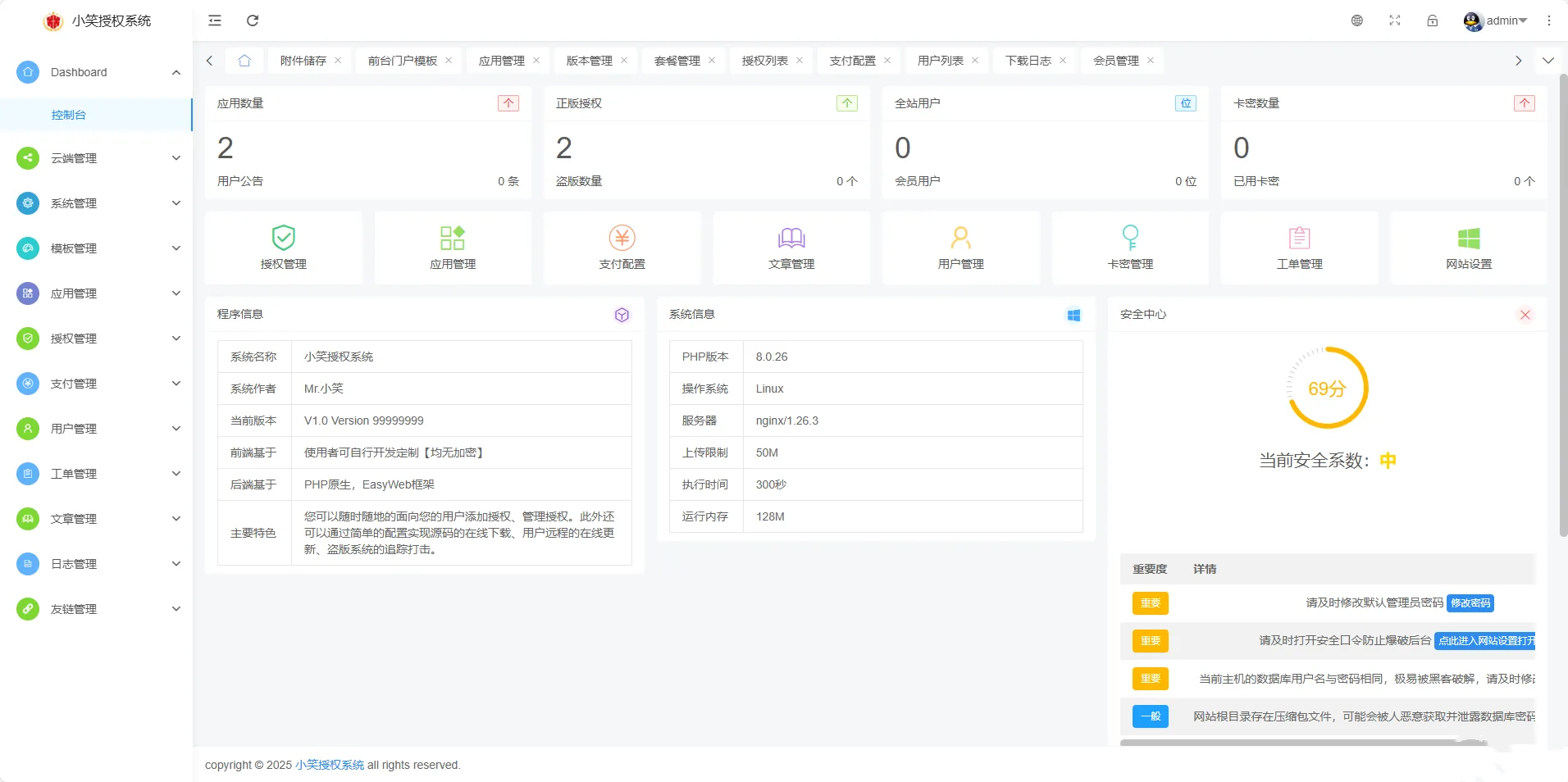The image size is (1568, 782).
Task: Toggle fullscreen mode icon
Action: tap(1395, 20)
